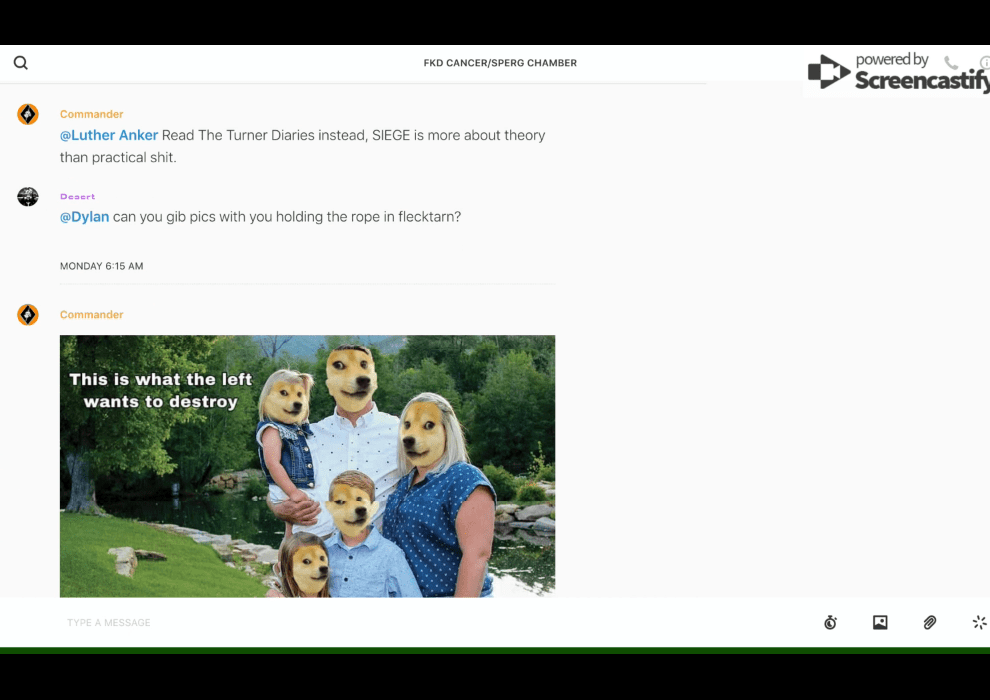The height and width of the screenshot is (700, 990).
Task: Click Commander's avatar beside the first message
Action: pos(28,115)
